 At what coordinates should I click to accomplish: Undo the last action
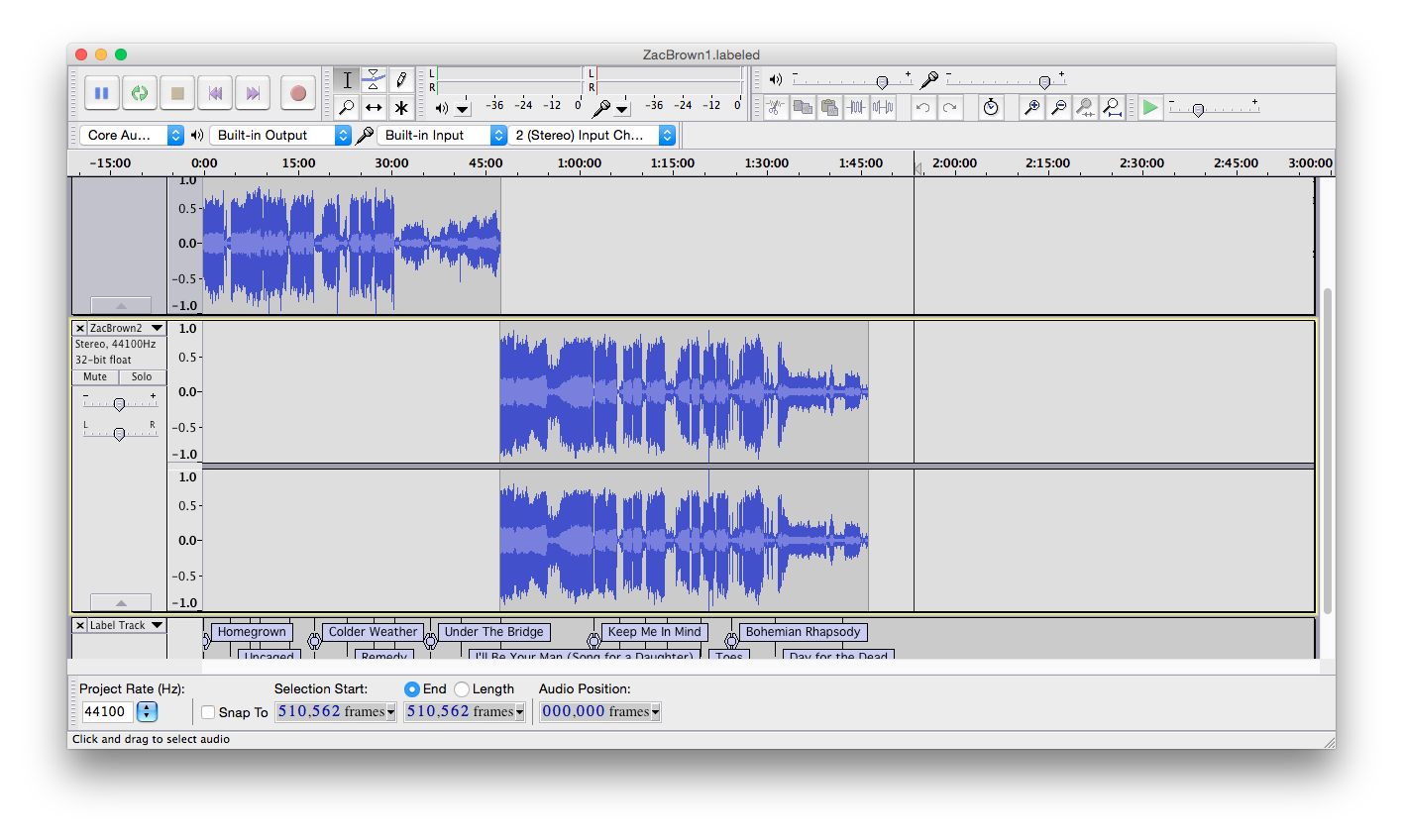coord(922,107)
